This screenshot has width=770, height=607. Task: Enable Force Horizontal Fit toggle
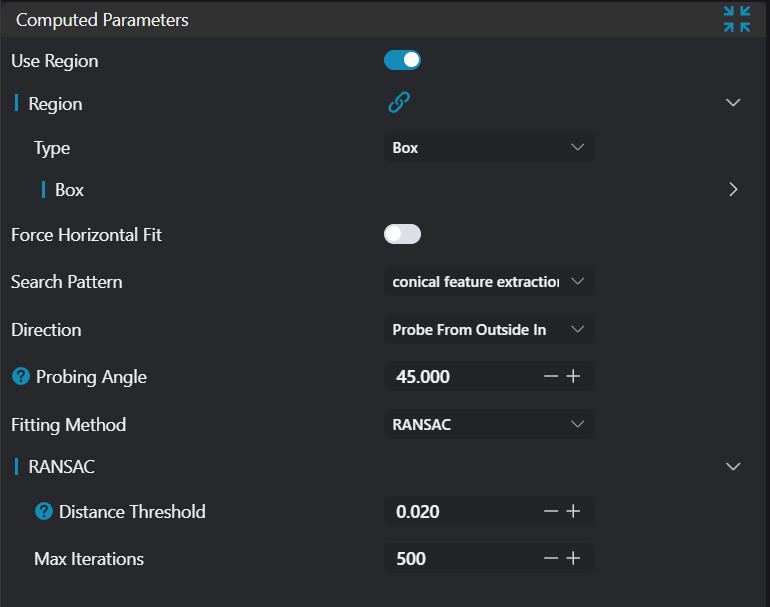click(x=402, y=234)
